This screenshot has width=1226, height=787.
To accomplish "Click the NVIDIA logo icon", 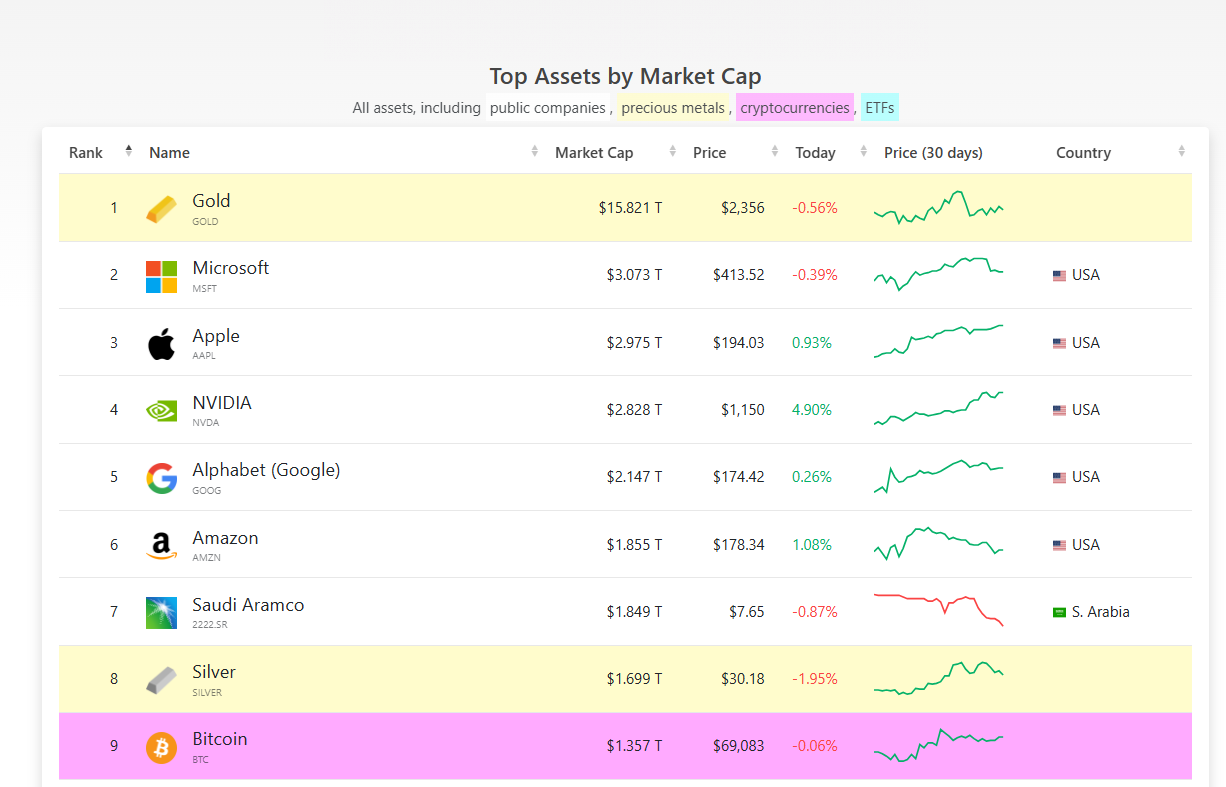I will (x=161, y=410).
